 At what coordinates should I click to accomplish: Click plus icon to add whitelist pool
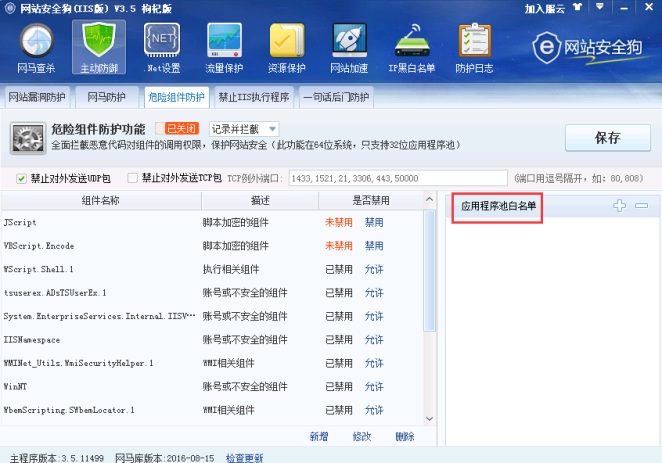[620, 206]
